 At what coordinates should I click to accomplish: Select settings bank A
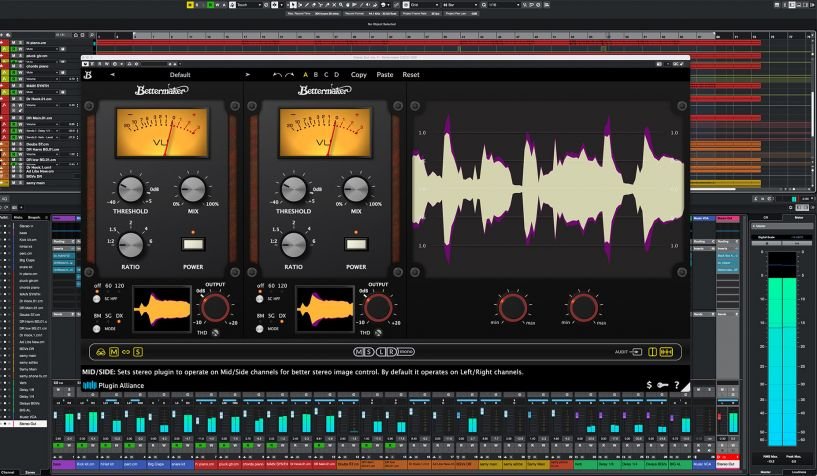[x=306, y=75]
